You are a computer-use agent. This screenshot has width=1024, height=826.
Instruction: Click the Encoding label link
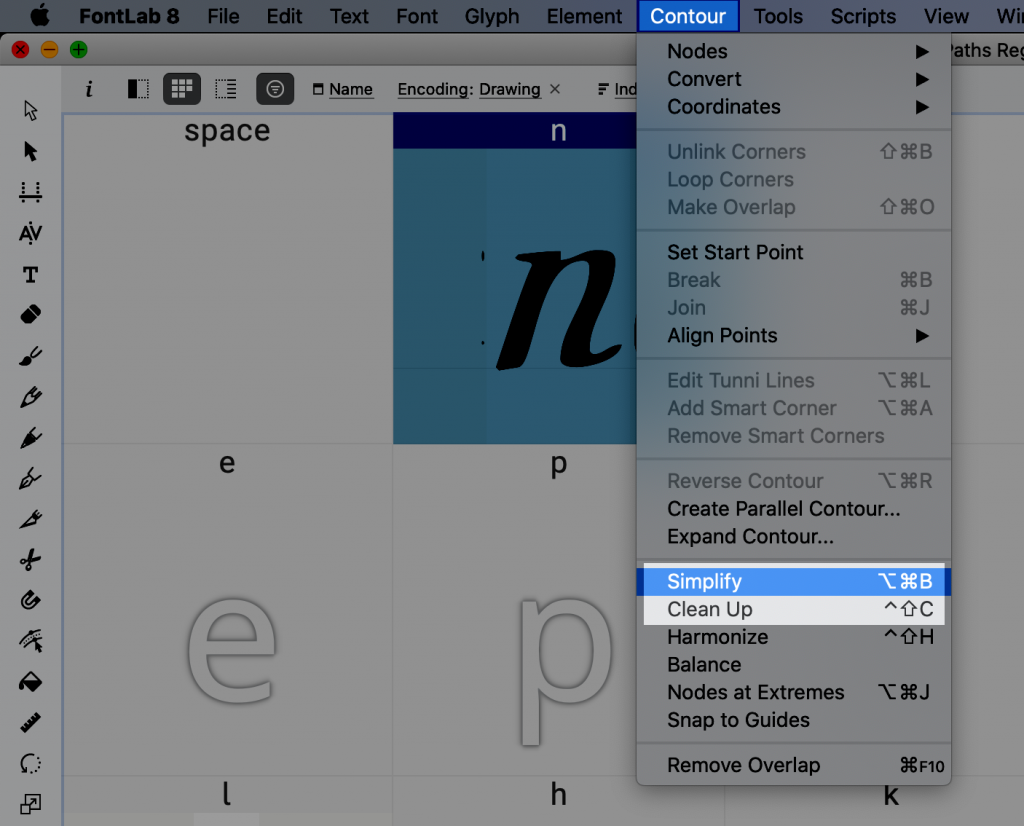[x=436, y=89]
